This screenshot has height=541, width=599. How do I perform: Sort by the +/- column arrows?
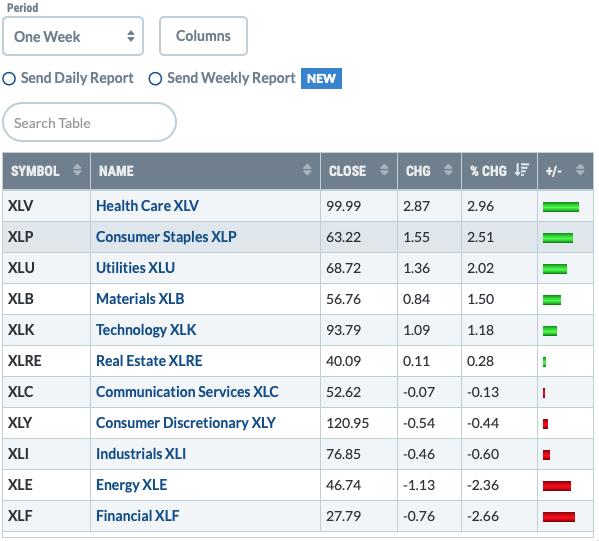[x=580, y=170]
